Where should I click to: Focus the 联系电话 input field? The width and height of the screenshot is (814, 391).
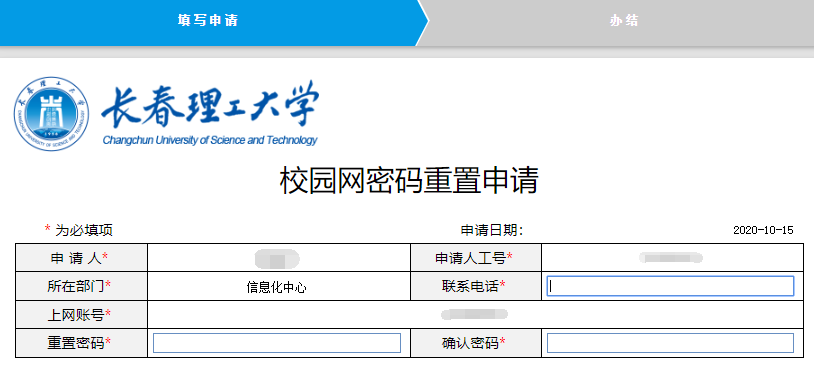click(670, 286)
